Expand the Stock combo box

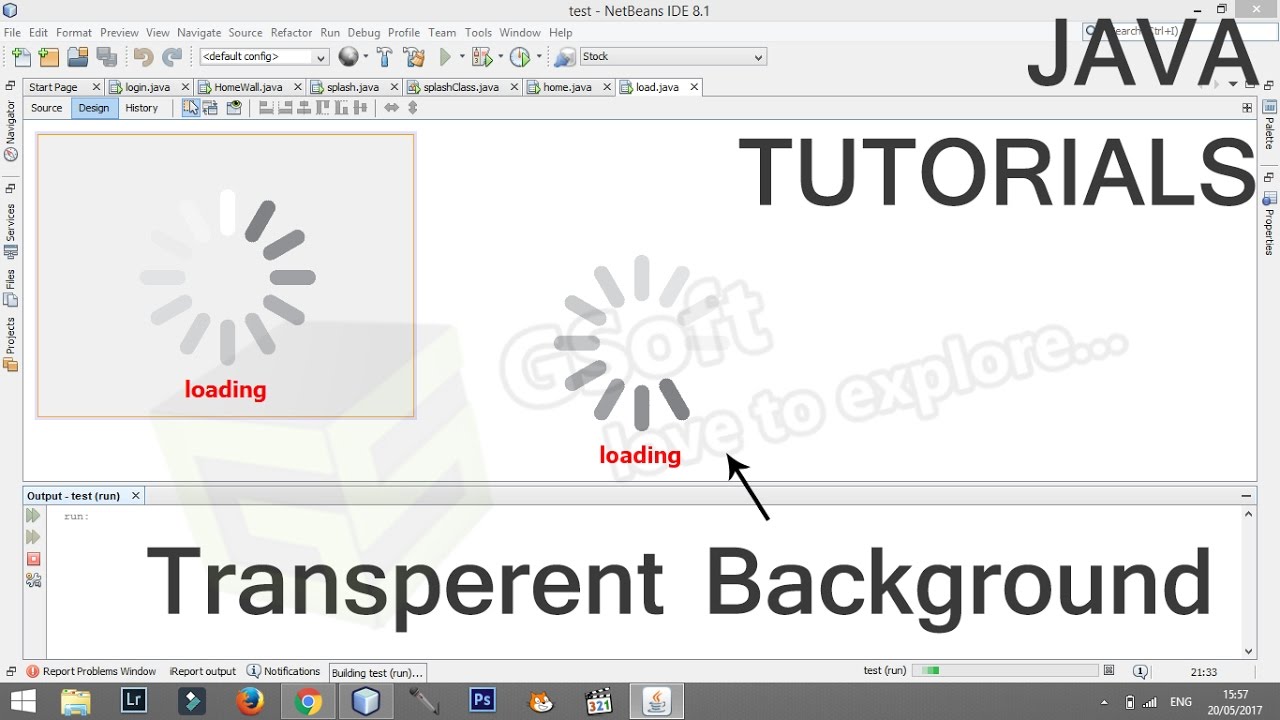click(x=759, y=57)
